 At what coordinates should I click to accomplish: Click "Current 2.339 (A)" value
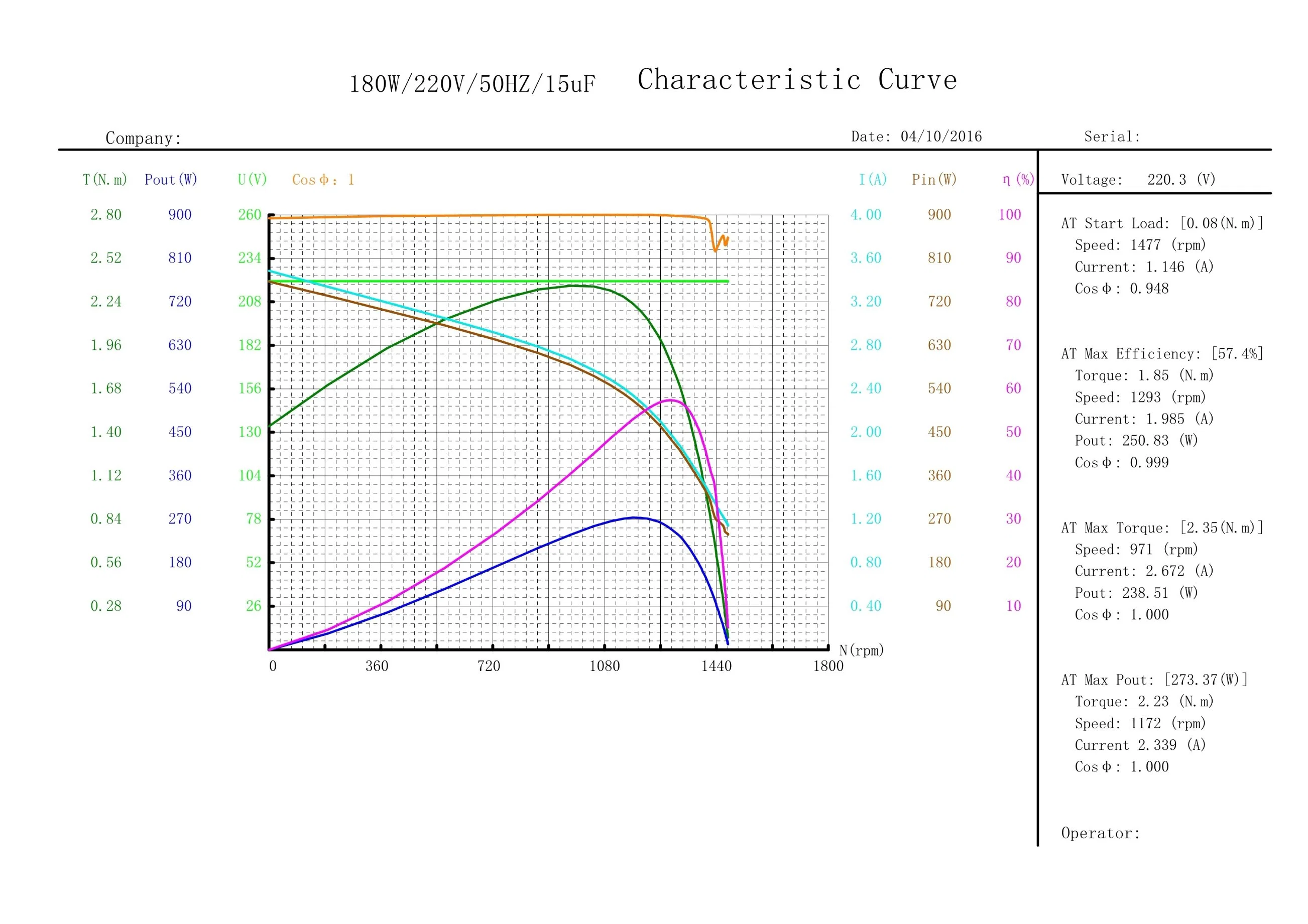click(x=1140, y=745)
